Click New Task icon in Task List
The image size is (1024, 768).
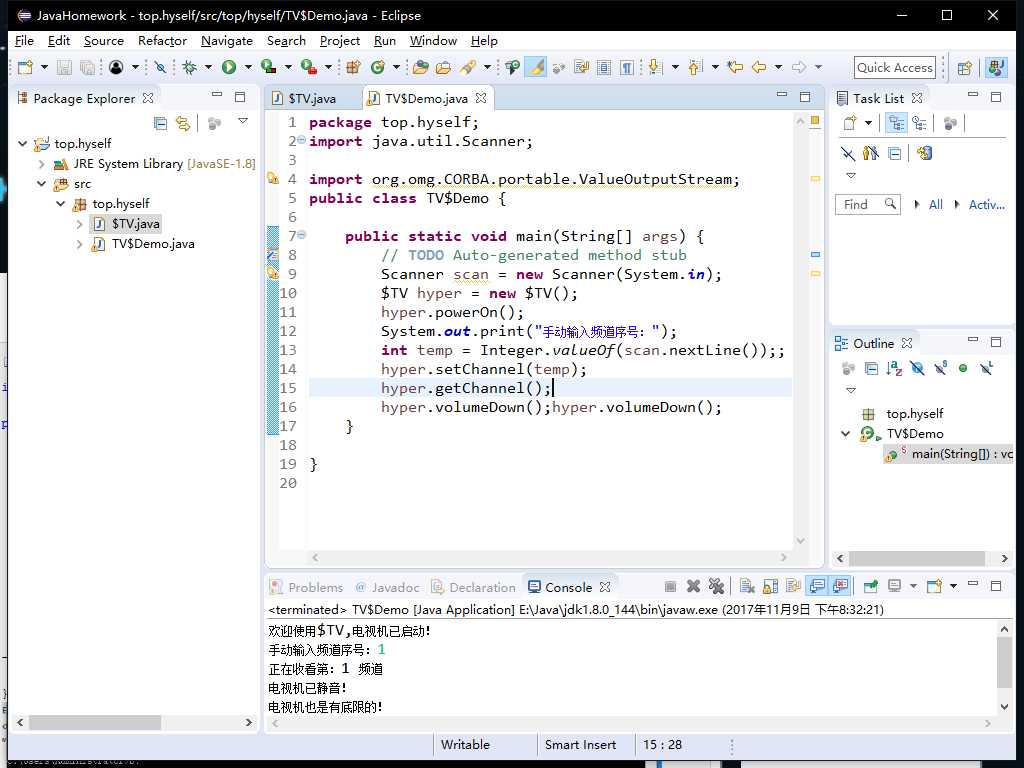point(850,123)
